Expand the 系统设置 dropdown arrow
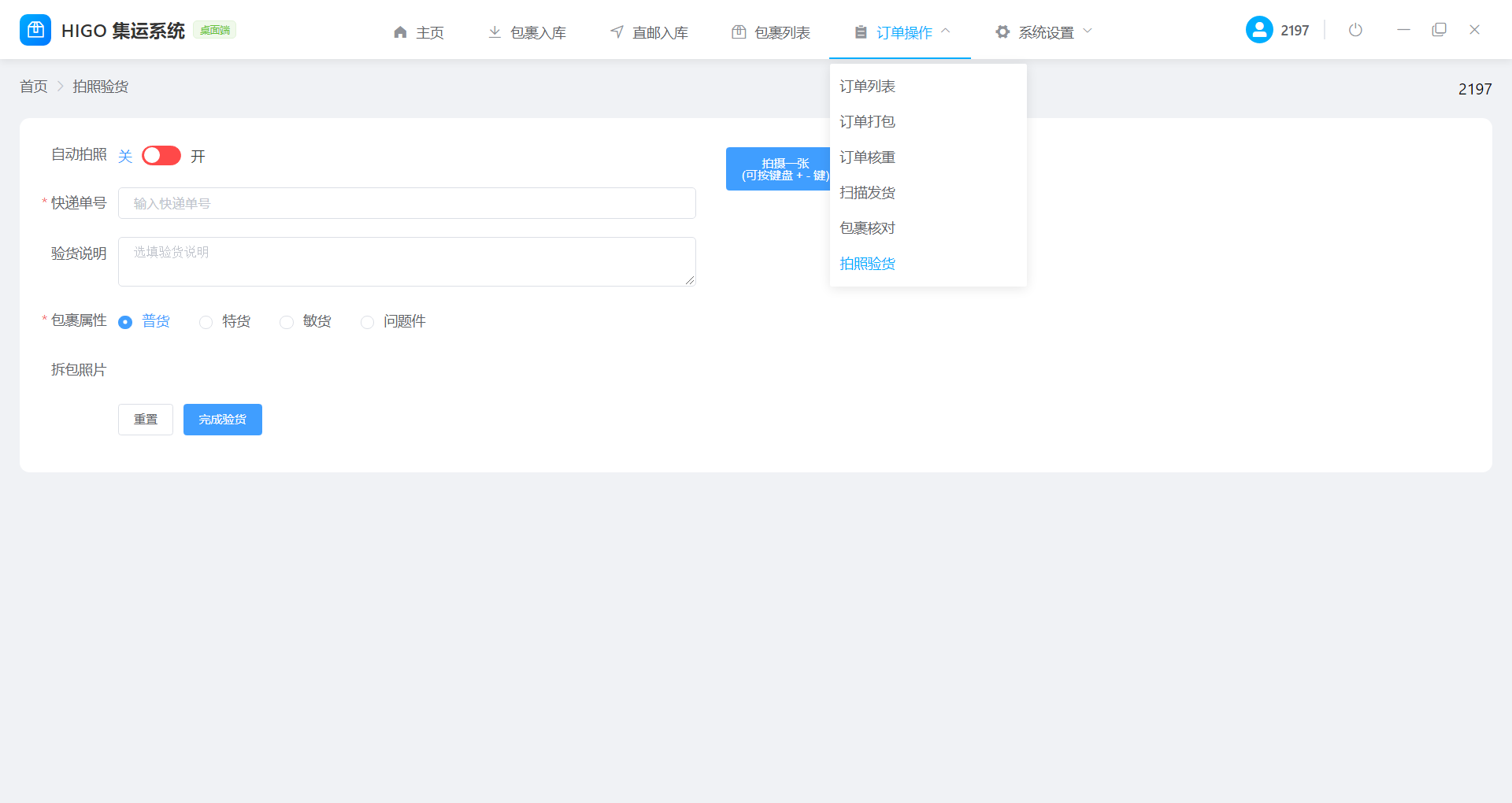 click(1088, 31)
